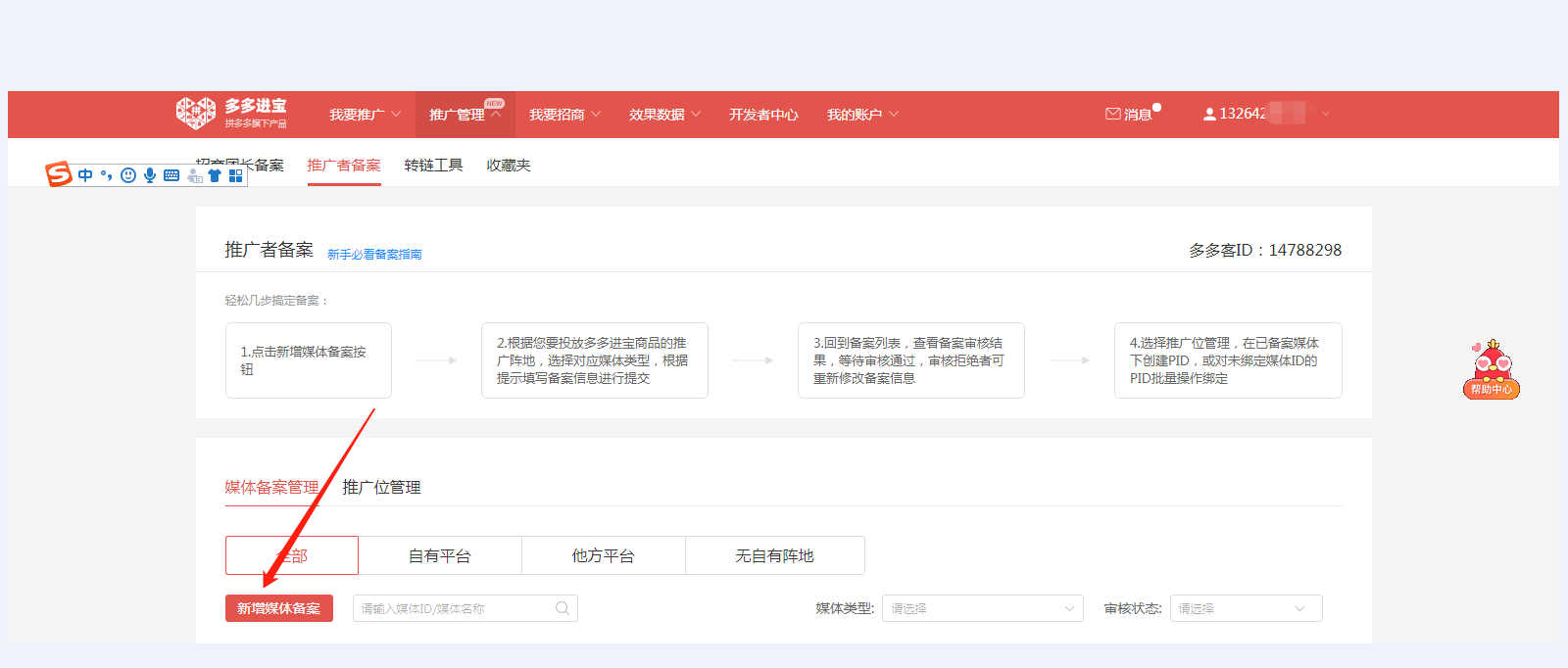This screenshot has height=668, width=1568.
Task: Open the 新手必看备案指南 link
Action: [x=374, y=255]
